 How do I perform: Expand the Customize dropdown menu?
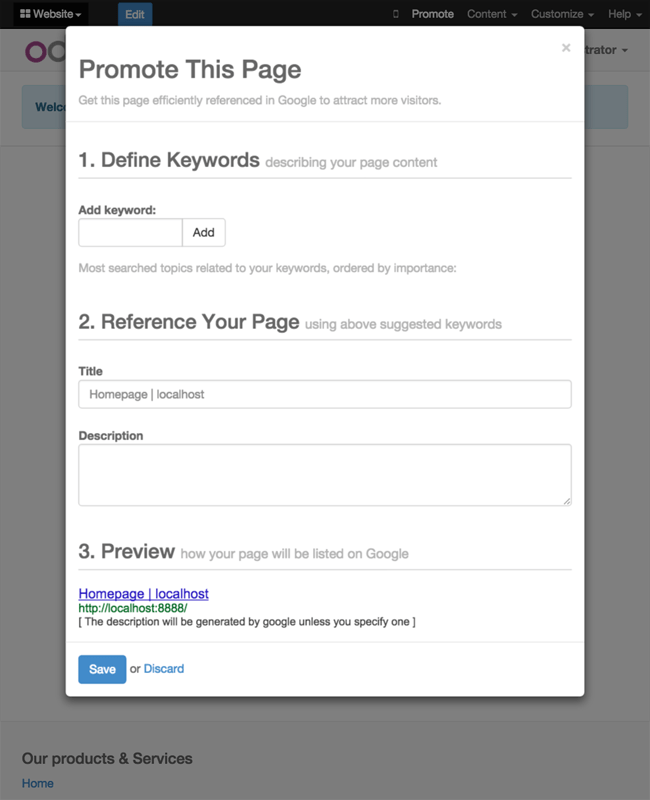pyautogui.click(x=562, y=14)
